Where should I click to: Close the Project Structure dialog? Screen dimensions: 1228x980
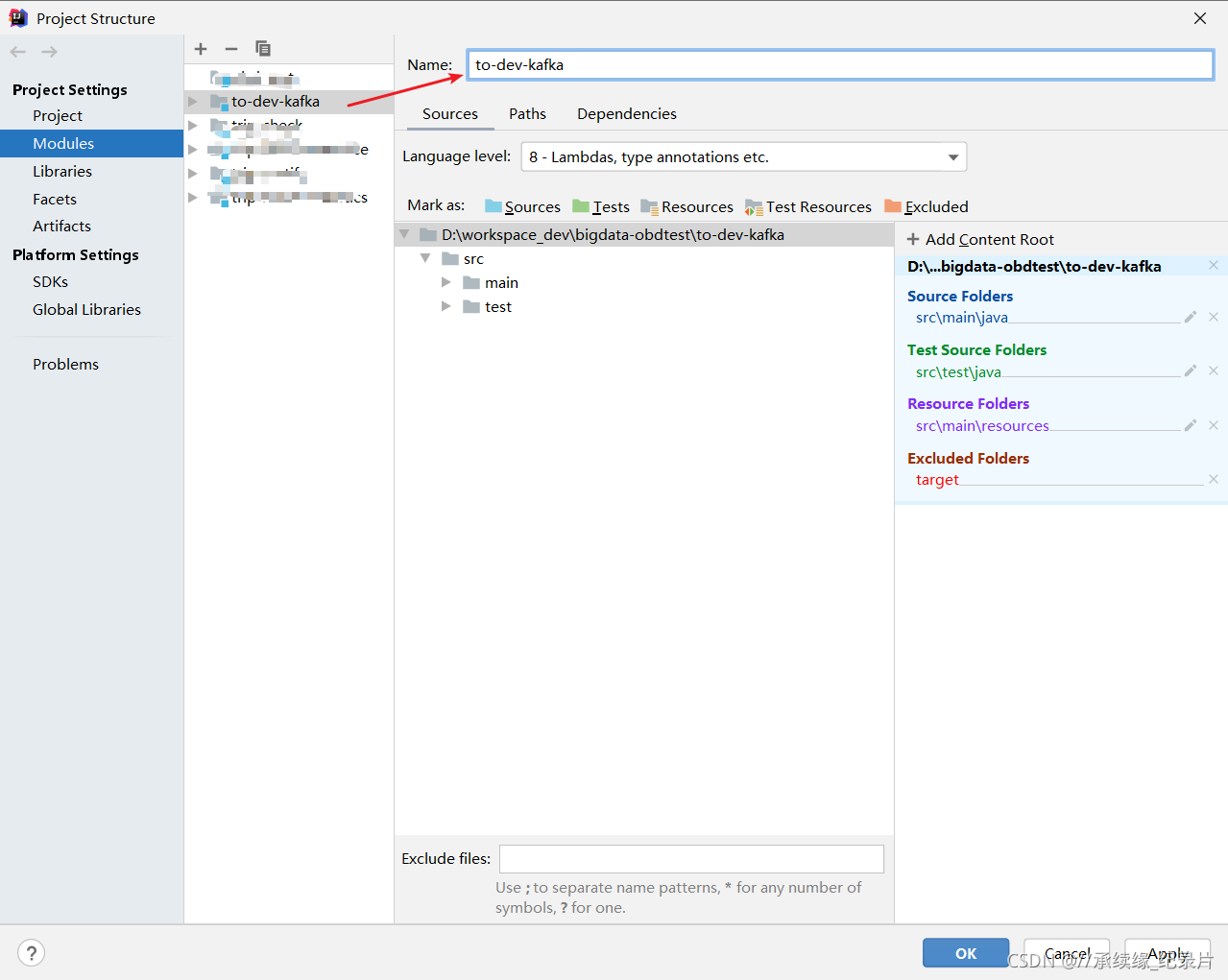click(1200, 18)
